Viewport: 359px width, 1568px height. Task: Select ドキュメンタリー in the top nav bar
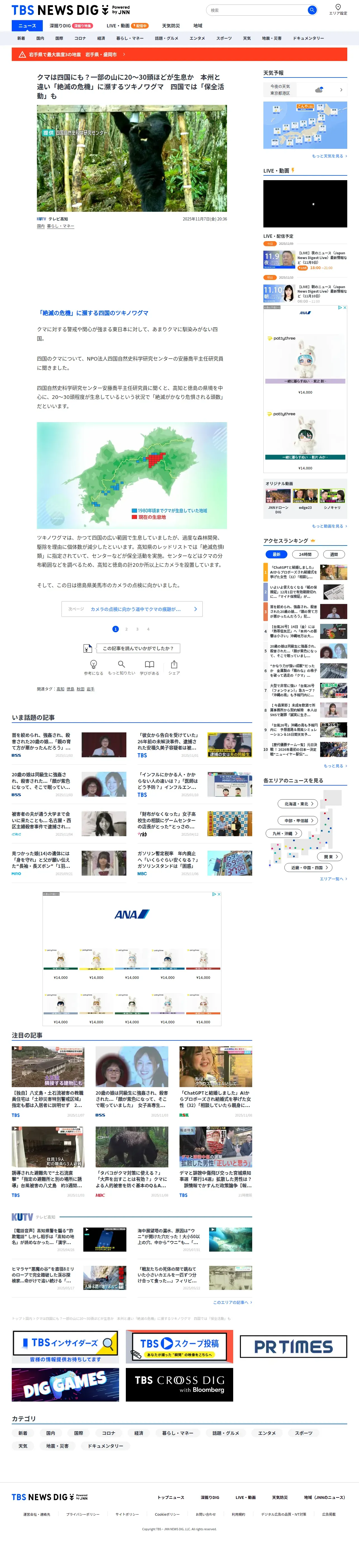point(308,38)
